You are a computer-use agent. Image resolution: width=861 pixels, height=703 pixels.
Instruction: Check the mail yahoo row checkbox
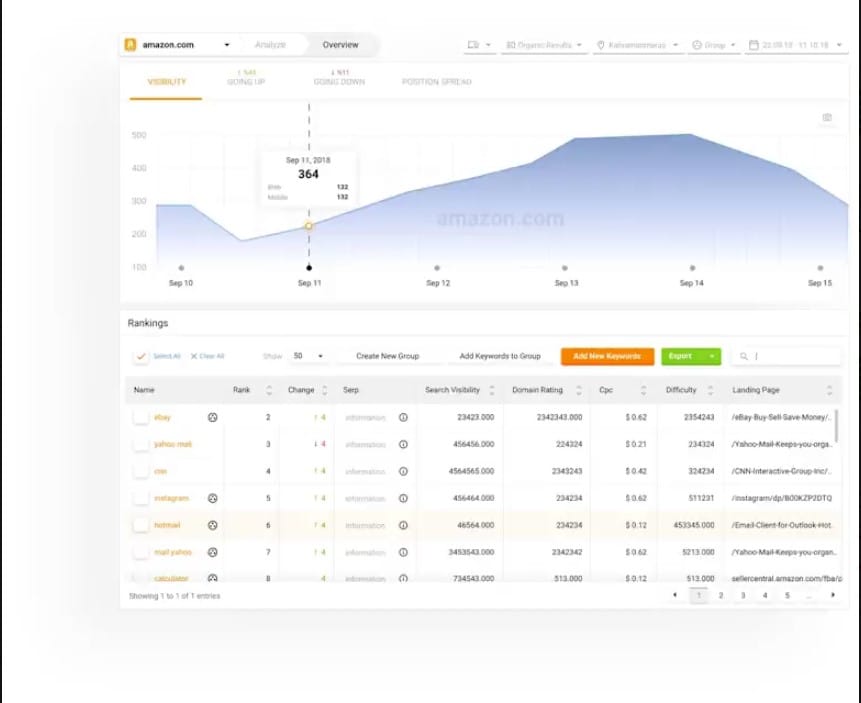(141, 552)
